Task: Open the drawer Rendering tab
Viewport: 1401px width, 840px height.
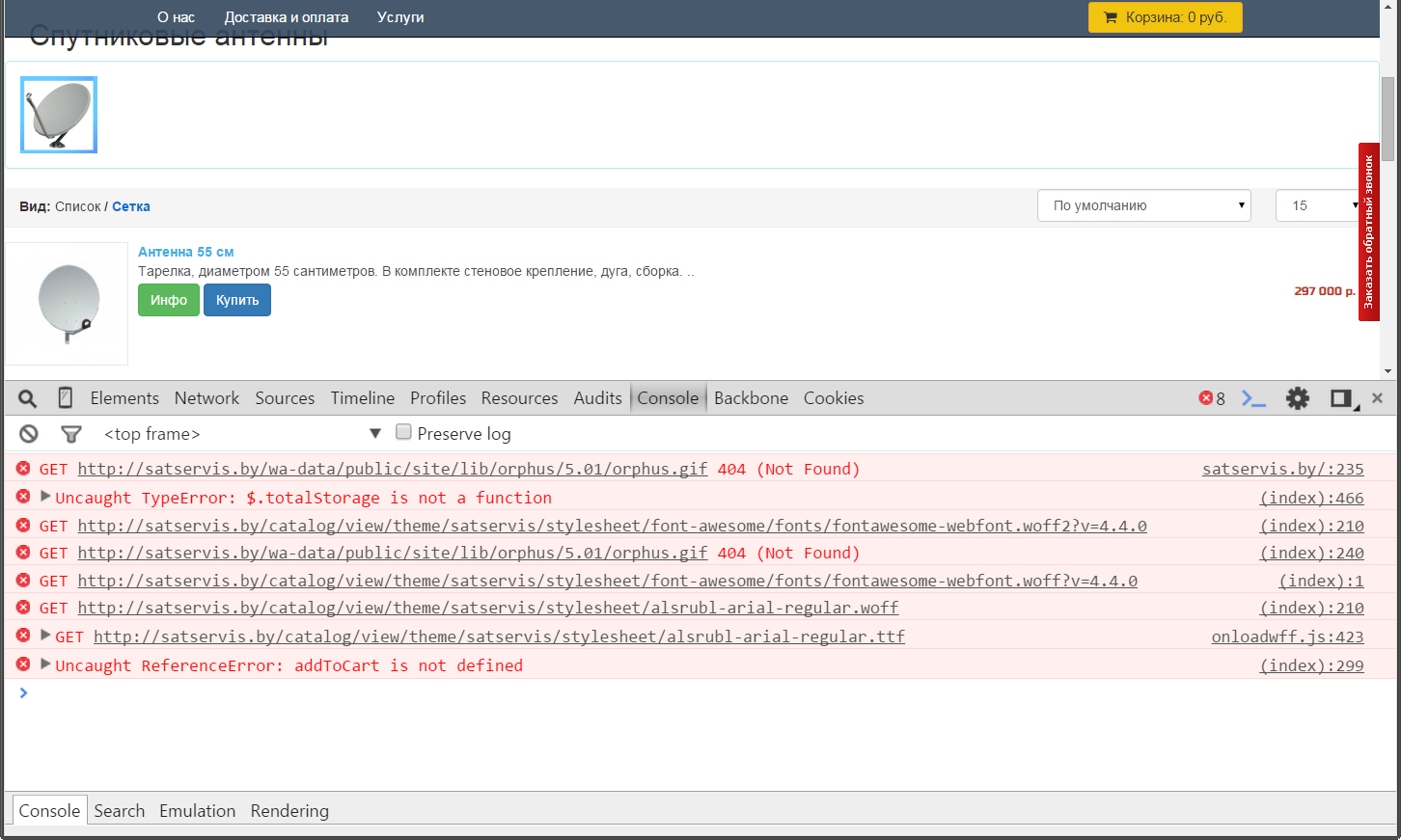Action: [289, 811]
